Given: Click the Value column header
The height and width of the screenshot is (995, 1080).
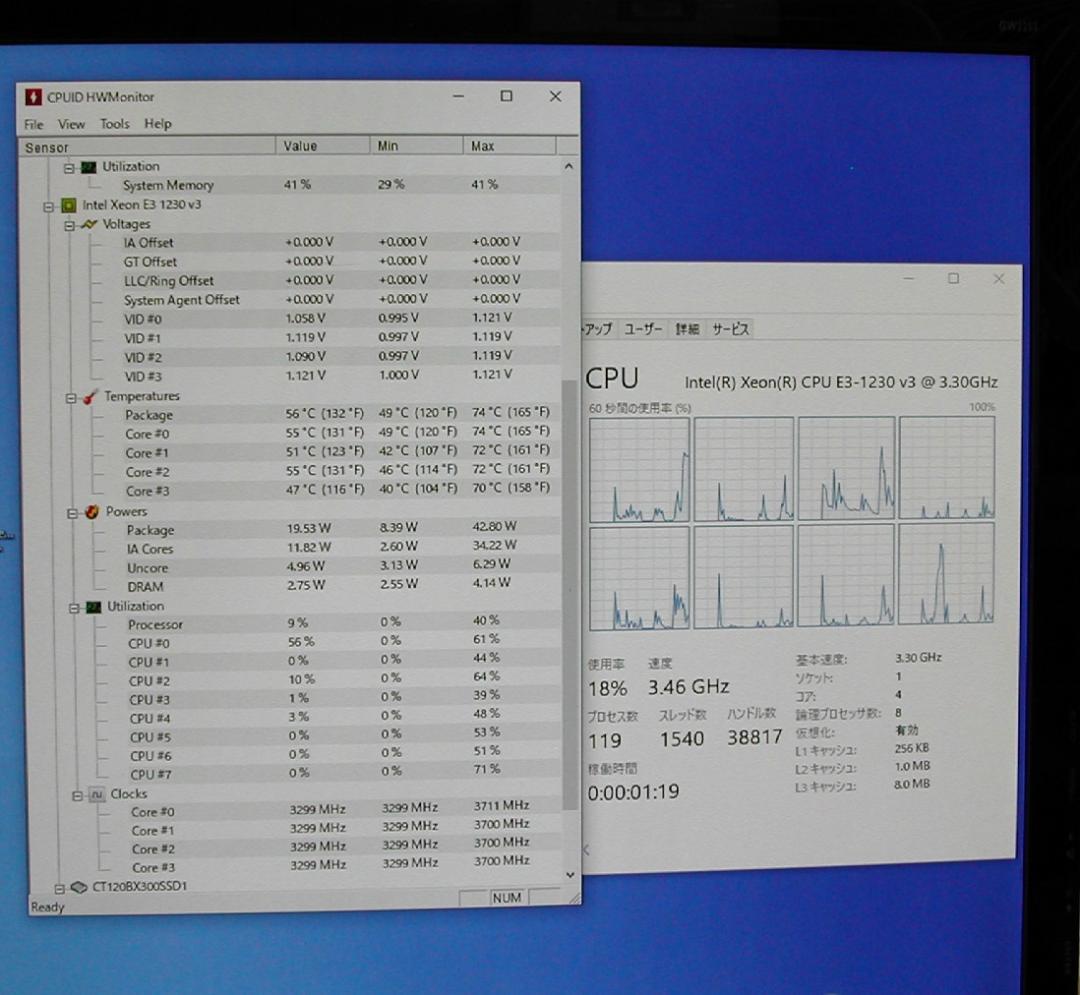Looking at the screenshot, I should (322, 146).
